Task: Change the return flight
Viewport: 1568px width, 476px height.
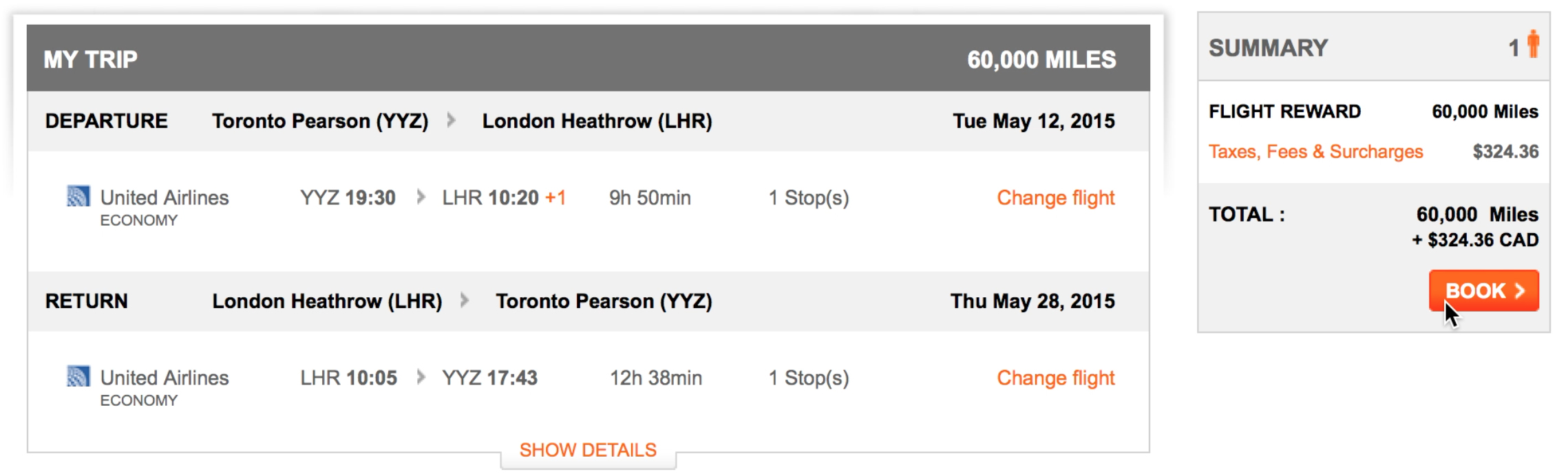Action: [x=1055, y=378]
